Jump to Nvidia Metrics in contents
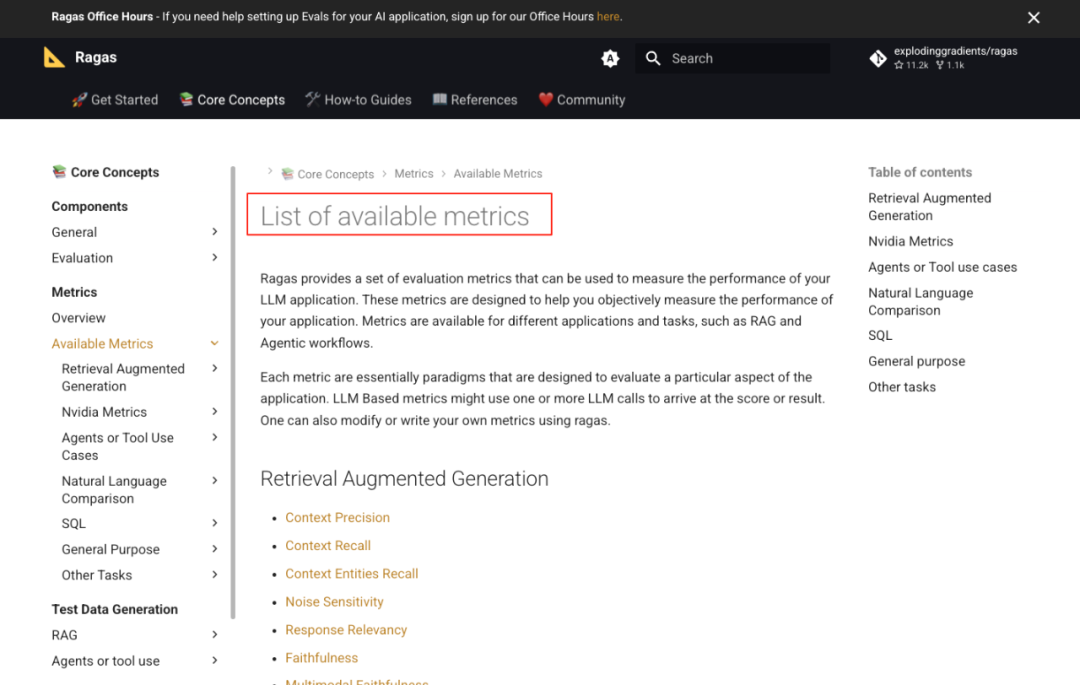This screenshot has width=1080, height=685. point(911,242)
